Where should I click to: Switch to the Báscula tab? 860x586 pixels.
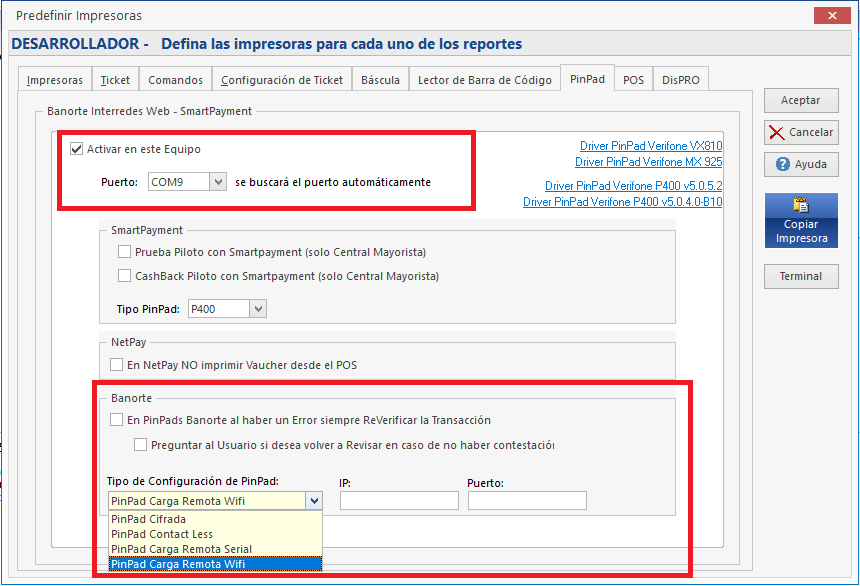coord(380,78)
